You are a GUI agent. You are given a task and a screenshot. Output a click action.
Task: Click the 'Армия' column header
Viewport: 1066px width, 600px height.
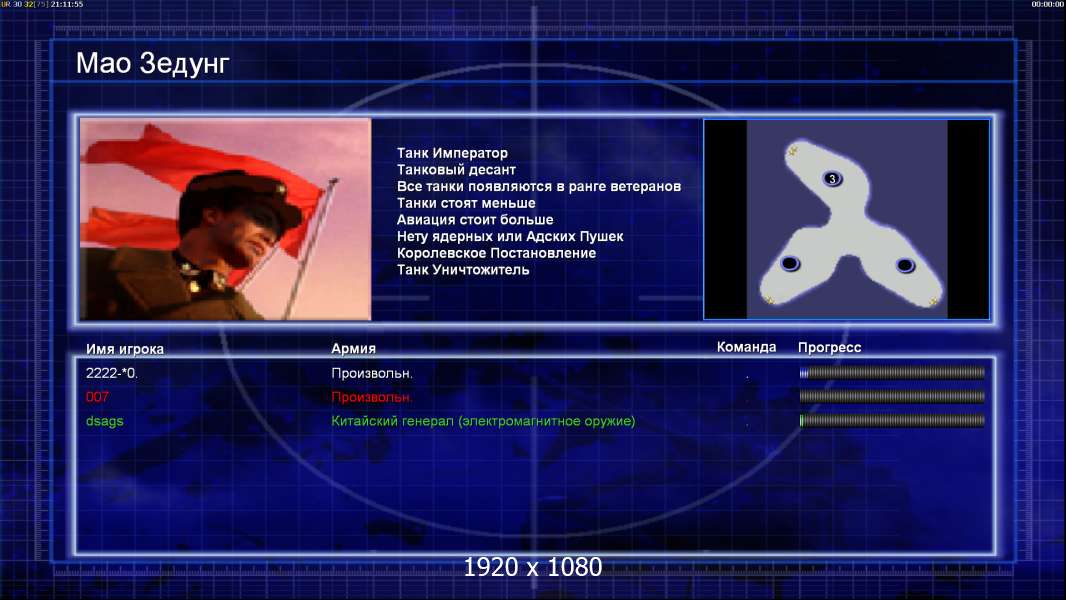[353, 348]
